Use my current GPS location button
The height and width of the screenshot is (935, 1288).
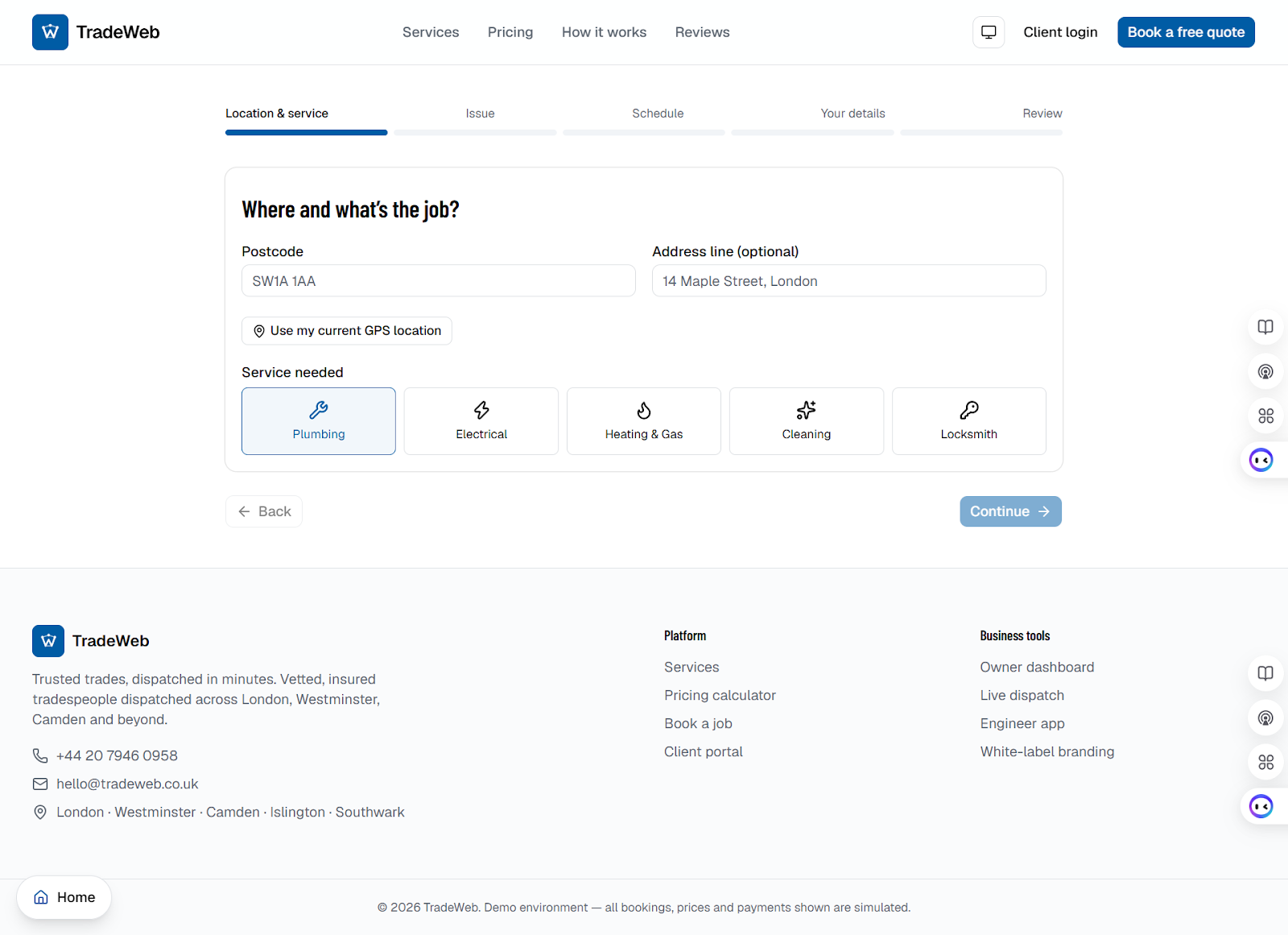click(x=347, y=331)
